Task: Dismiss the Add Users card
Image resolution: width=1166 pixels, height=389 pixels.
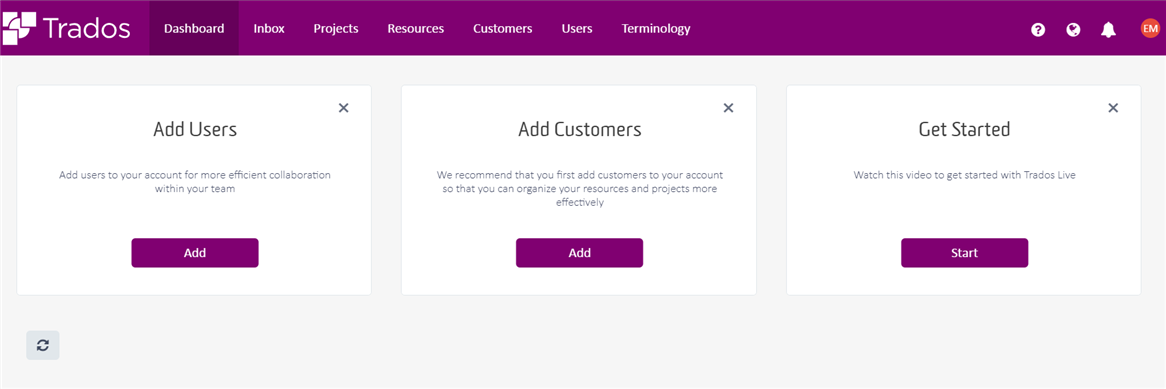Action: 344,108
